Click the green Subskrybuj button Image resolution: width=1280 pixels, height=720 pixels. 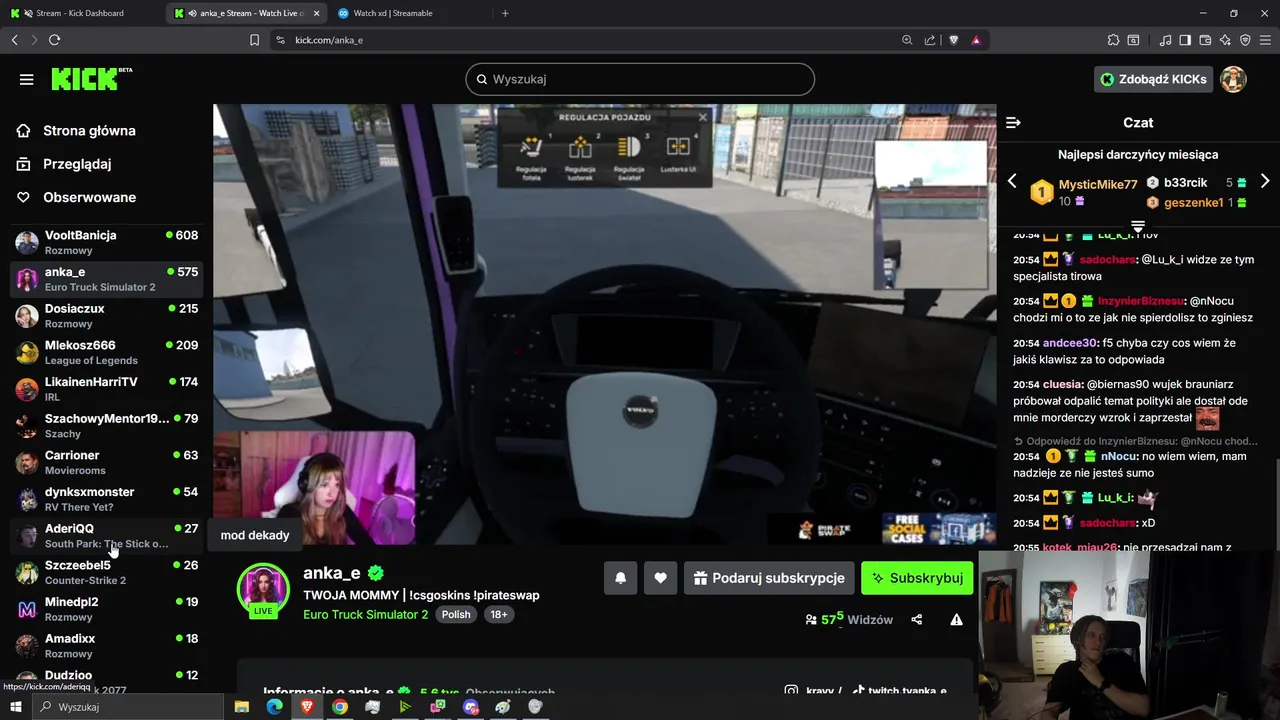[x=917, y=578]
